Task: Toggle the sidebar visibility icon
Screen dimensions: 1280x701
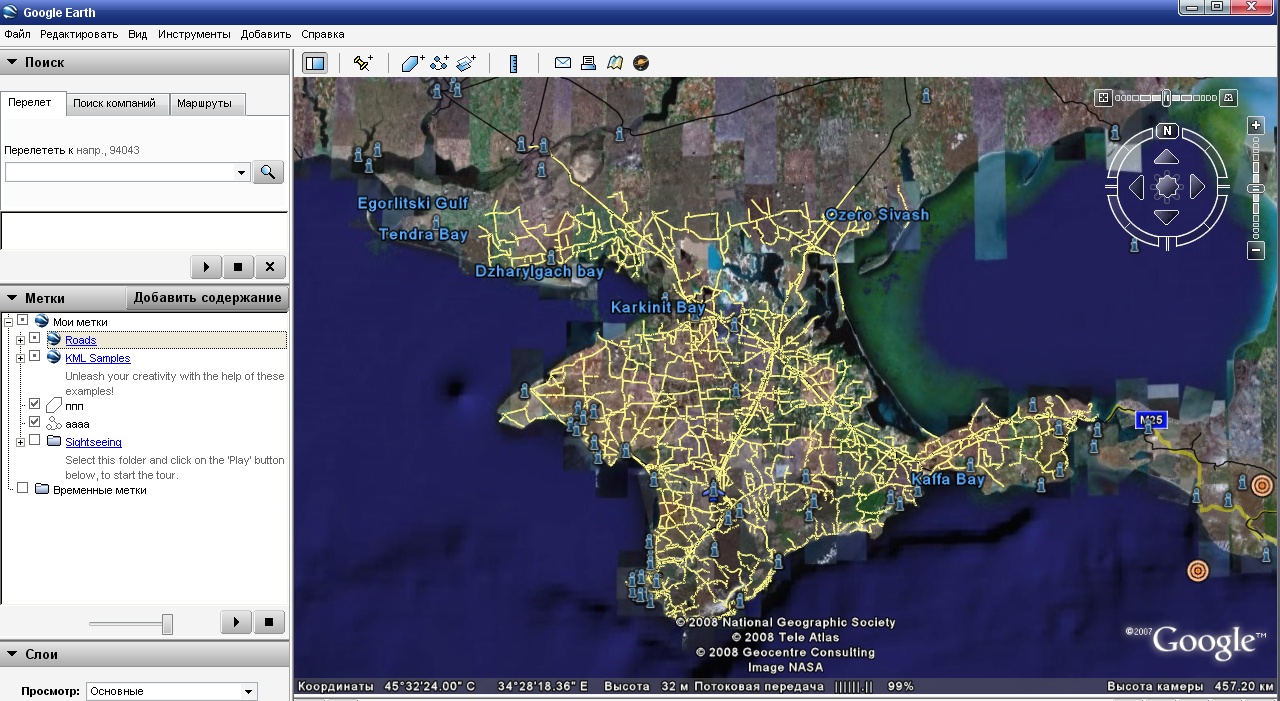Action: [314, 62]
